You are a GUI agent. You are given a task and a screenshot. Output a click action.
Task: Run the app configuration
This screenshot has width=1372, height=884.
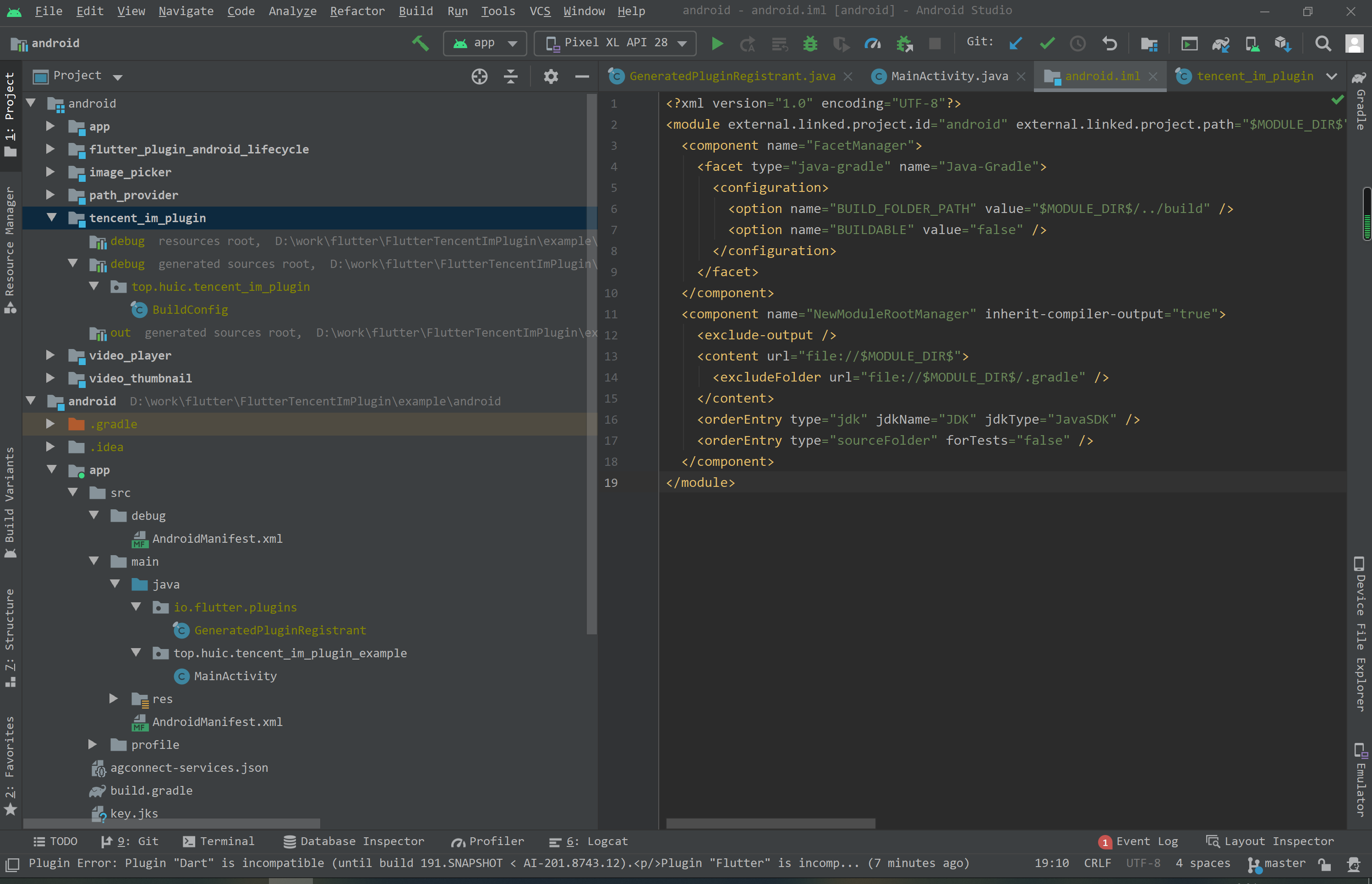(x=716, y=43)
